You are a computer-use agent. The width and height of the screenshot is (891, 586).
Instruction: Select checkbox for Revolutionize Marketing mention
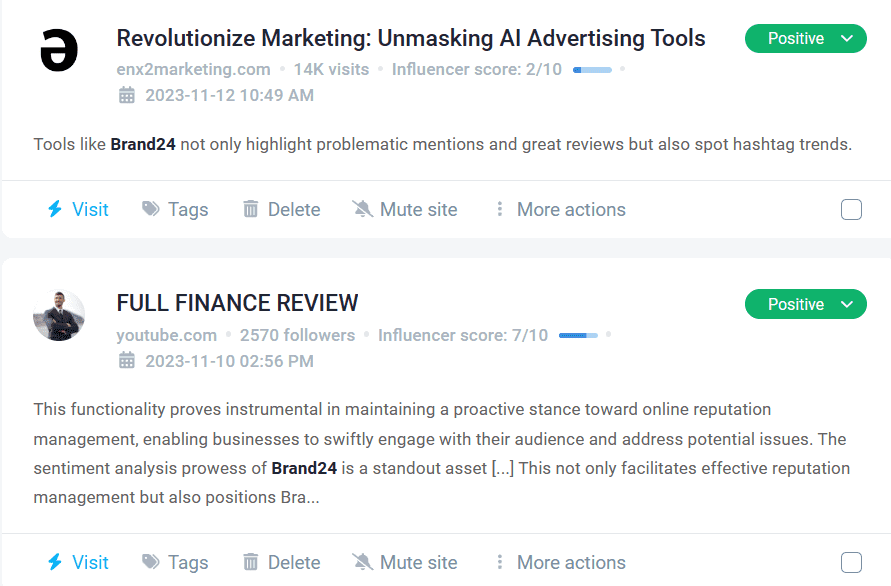tap(851, 209)
